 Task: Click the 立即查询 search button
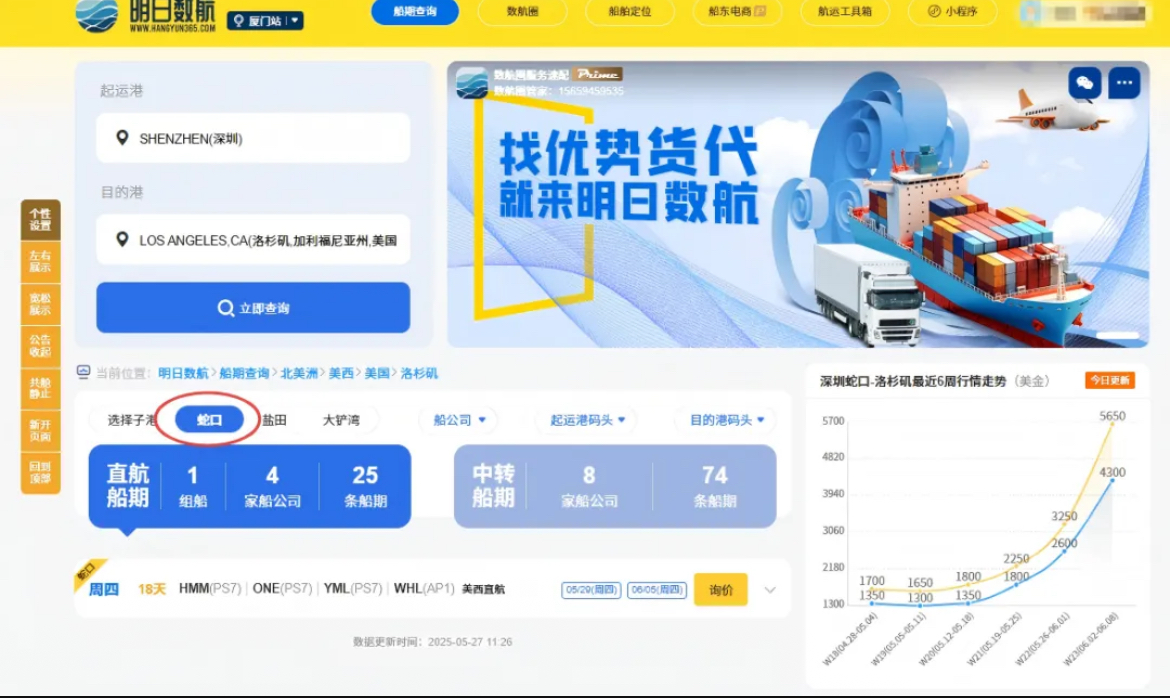click(253, 308)
